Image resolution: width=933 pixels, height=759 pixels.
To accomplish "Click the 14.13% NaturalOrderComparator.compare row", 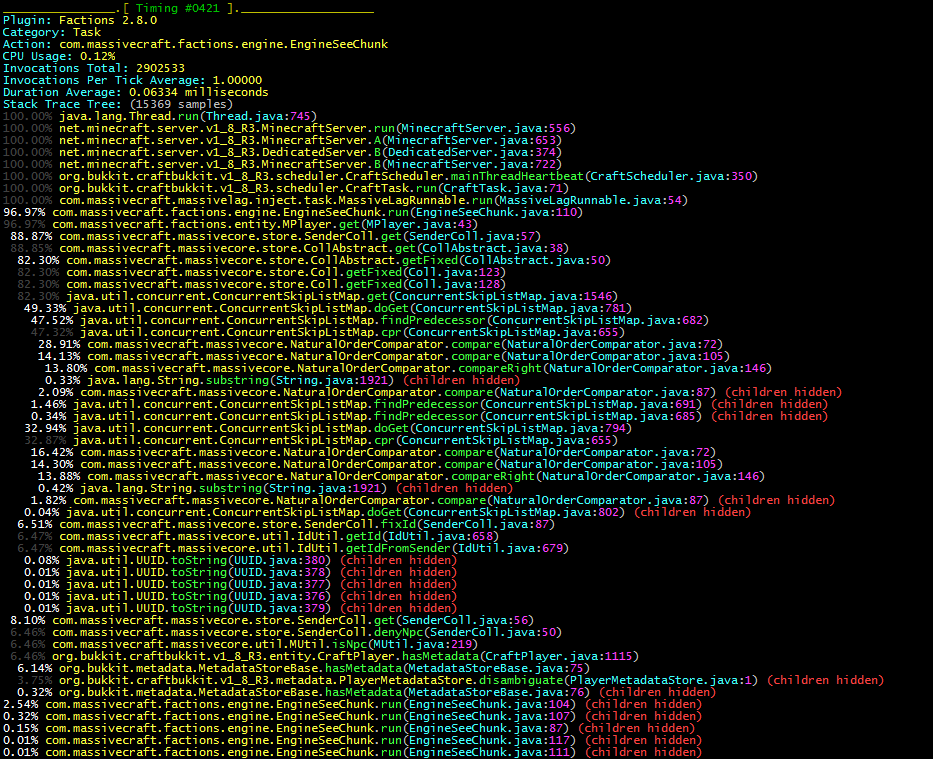I will pos(384,356).
